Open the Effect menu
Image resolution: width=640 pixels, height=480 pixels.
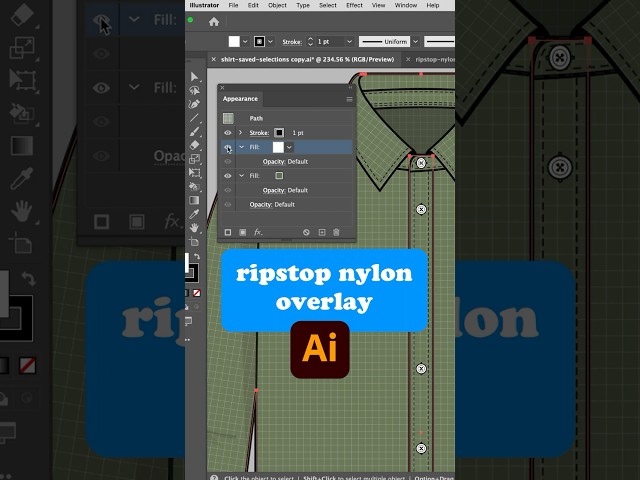point(354,5)
